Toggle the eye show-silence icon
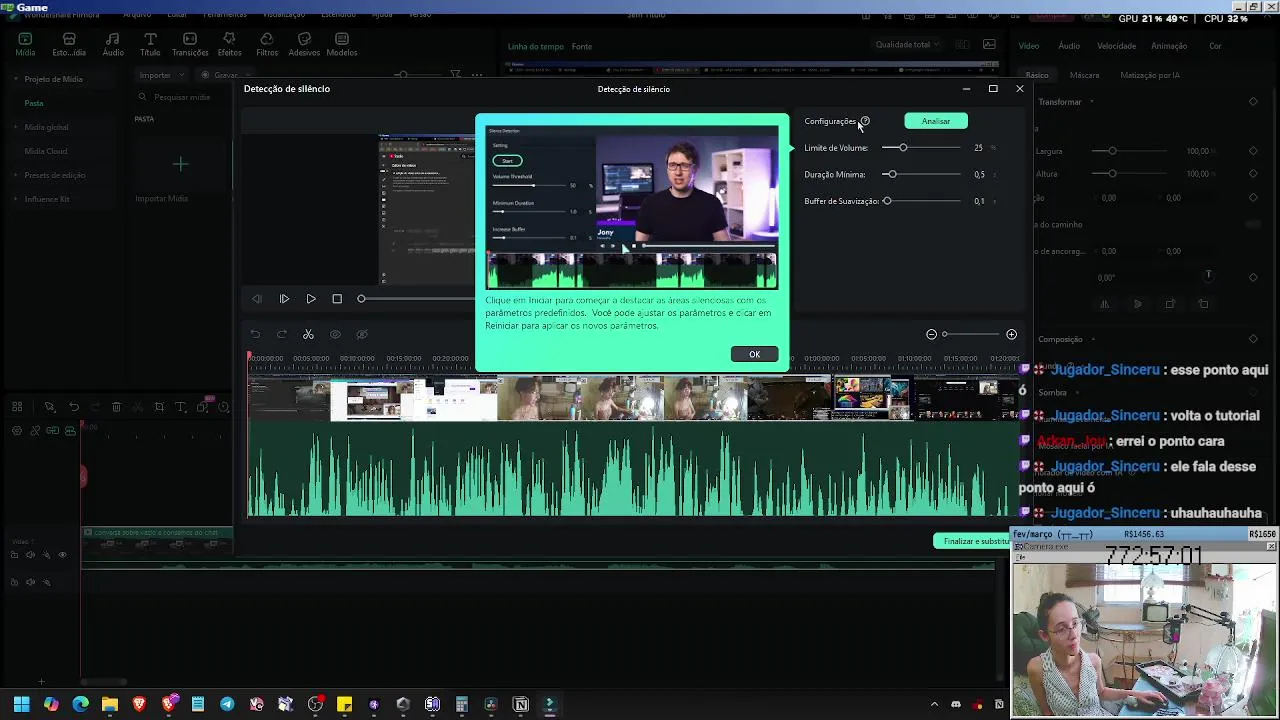1280x720 pixels. (x=335, y=334)
